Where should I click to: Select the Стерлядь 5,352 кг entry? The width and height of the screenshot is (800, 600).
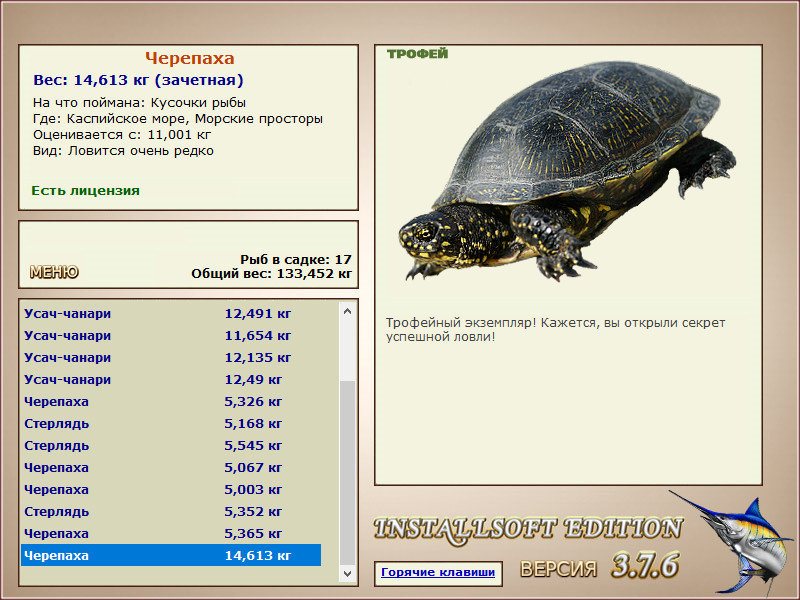(171, 511)
